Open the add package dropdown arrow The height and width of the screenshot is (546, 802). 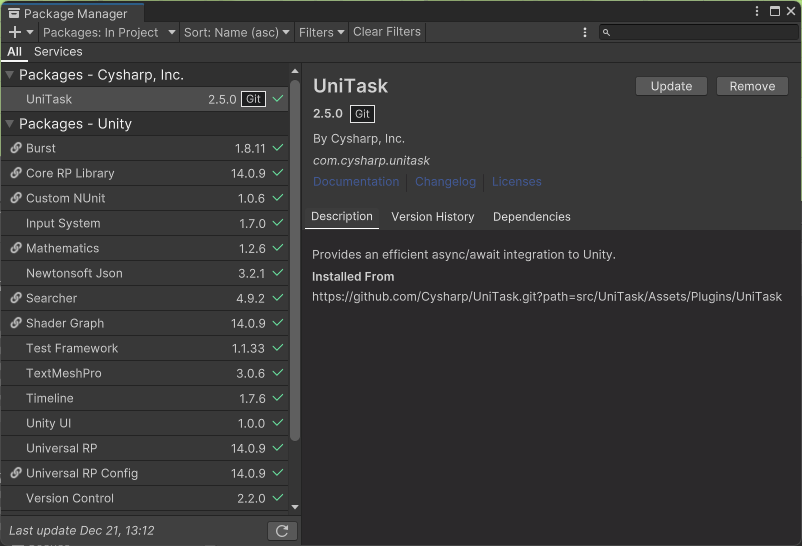(x=30, y=32)
